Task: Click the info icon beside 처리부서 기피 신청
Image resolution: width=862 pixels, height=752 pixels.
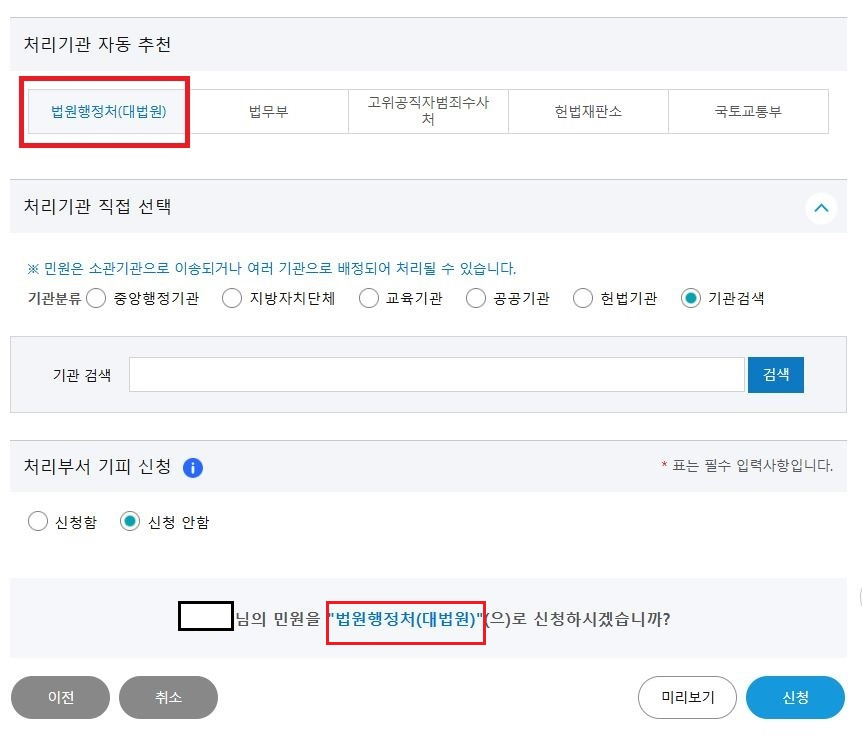Action: tap(193, 467)
